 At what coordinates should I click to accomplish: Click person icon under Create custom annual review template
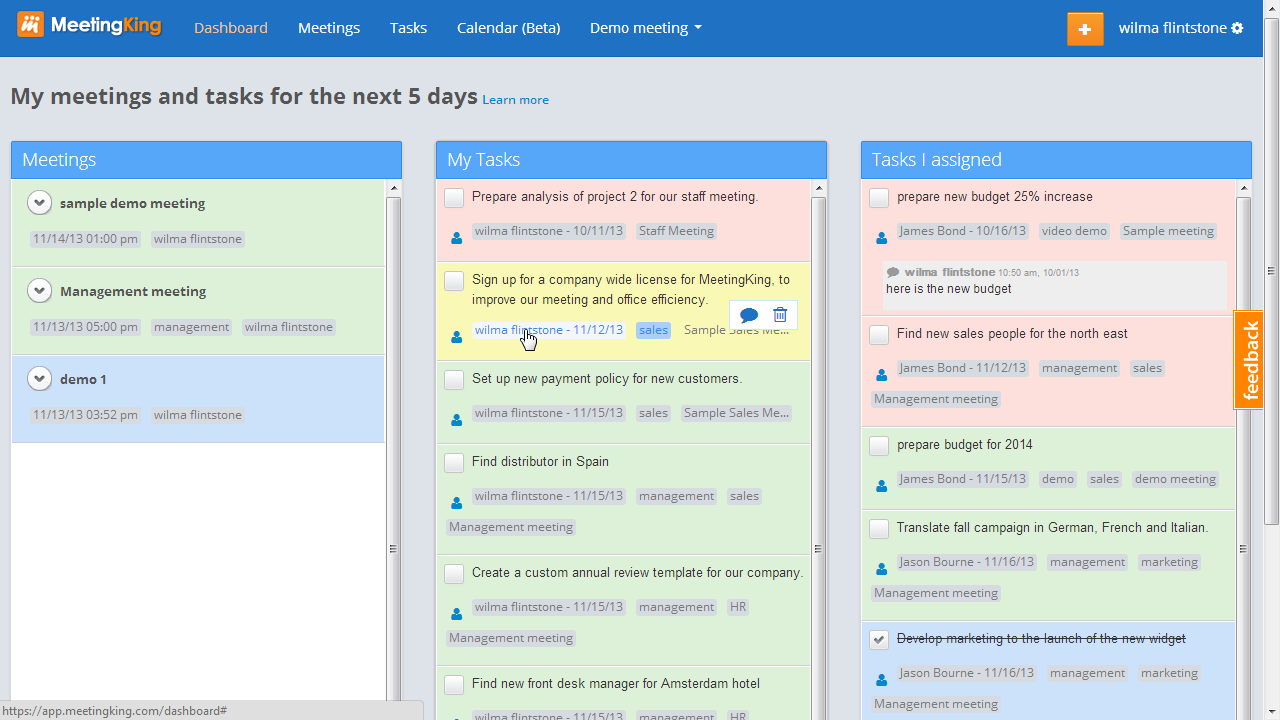tap(457, 614)
